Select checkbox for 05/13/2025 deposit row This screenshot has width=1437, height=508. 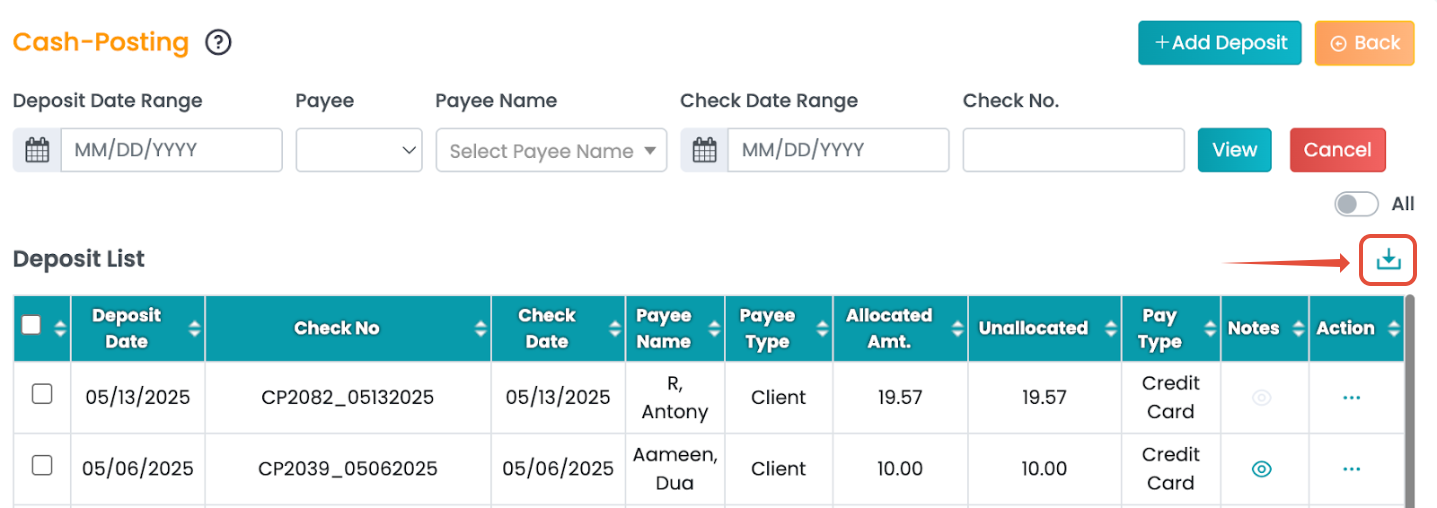42,394
